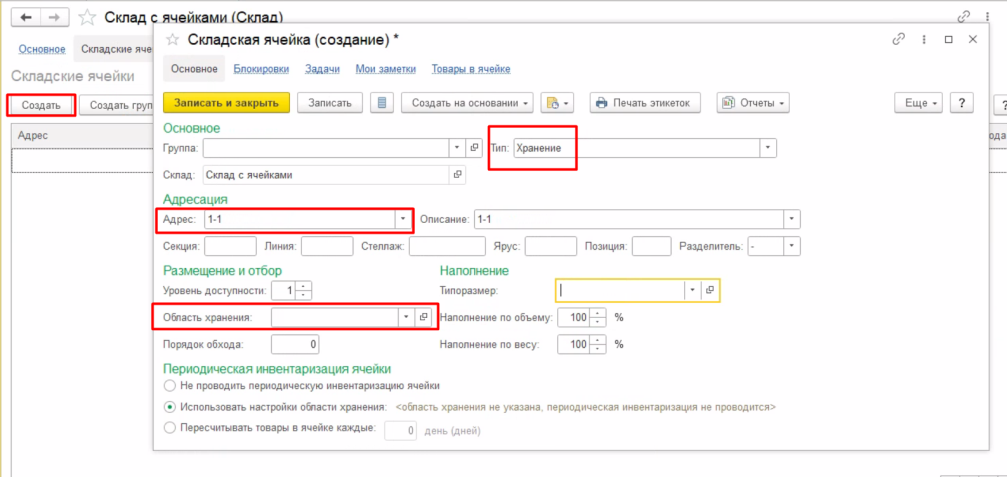Select 'Пересчитывать товары в ячейке каждые' option
Screen dimensions: 1007x477
tap(168, 428)
